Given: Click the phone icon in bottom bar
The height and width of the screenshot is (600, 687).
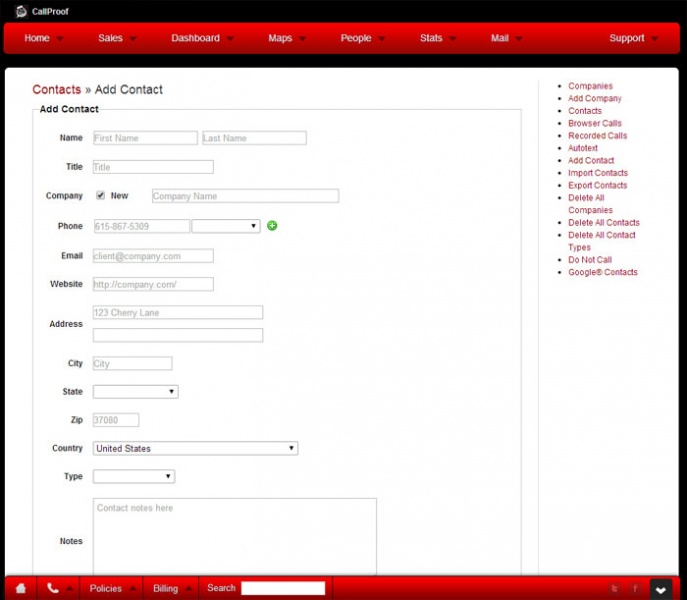Looking at the screenshot, I should pyautogui.click(x=53, y=588).
